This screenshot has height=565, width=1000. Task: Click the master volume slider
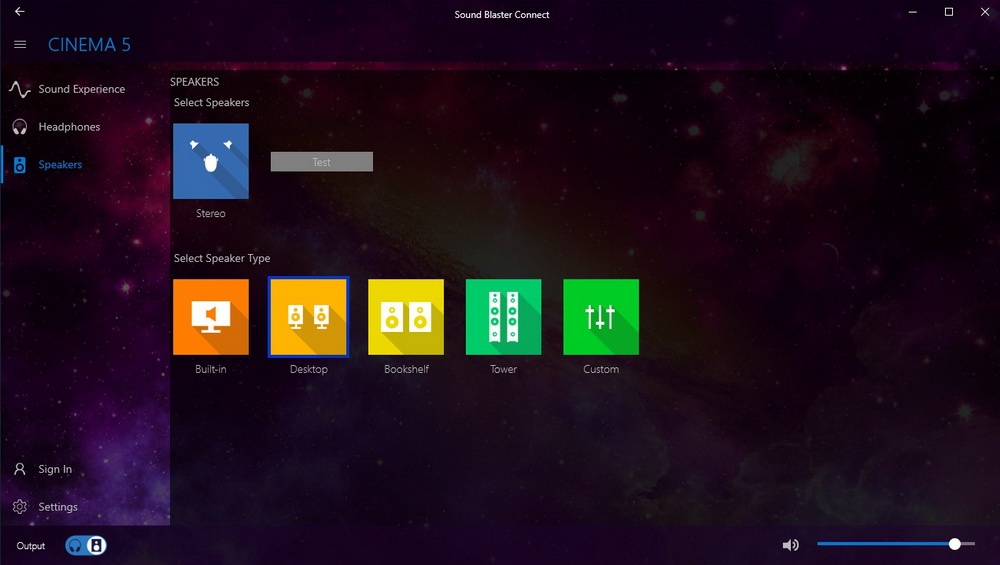(896, 544)
